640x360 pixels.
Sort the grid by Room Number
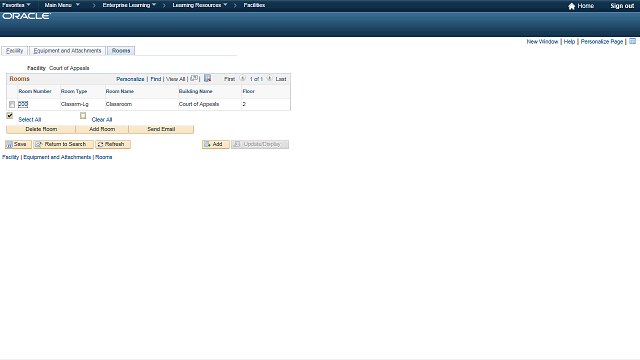click(35, 91)
